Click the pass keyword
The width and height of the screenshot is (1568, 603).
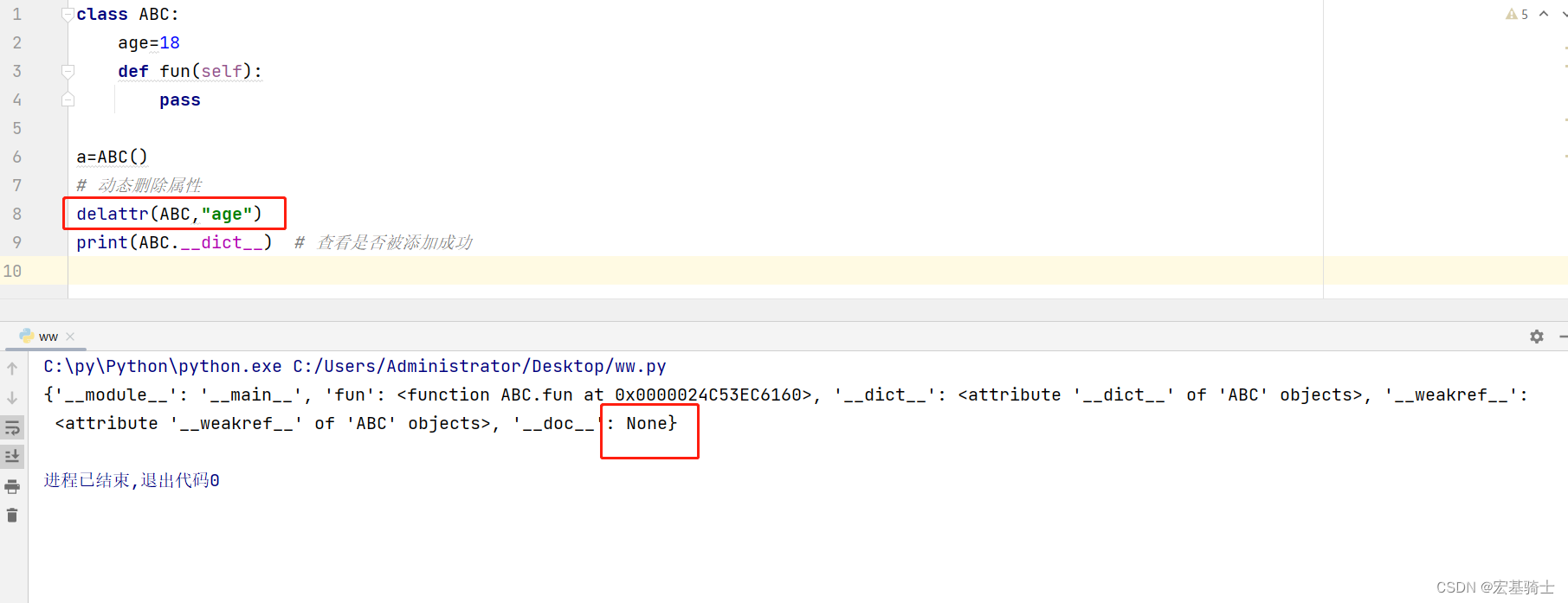[x=180, y=99]
